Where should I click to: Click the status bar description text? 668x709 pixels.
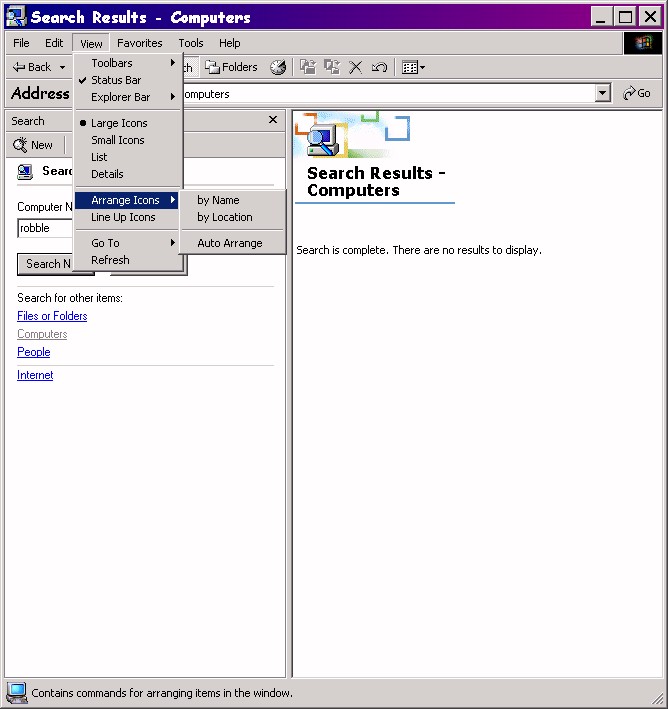coord(162,693)
